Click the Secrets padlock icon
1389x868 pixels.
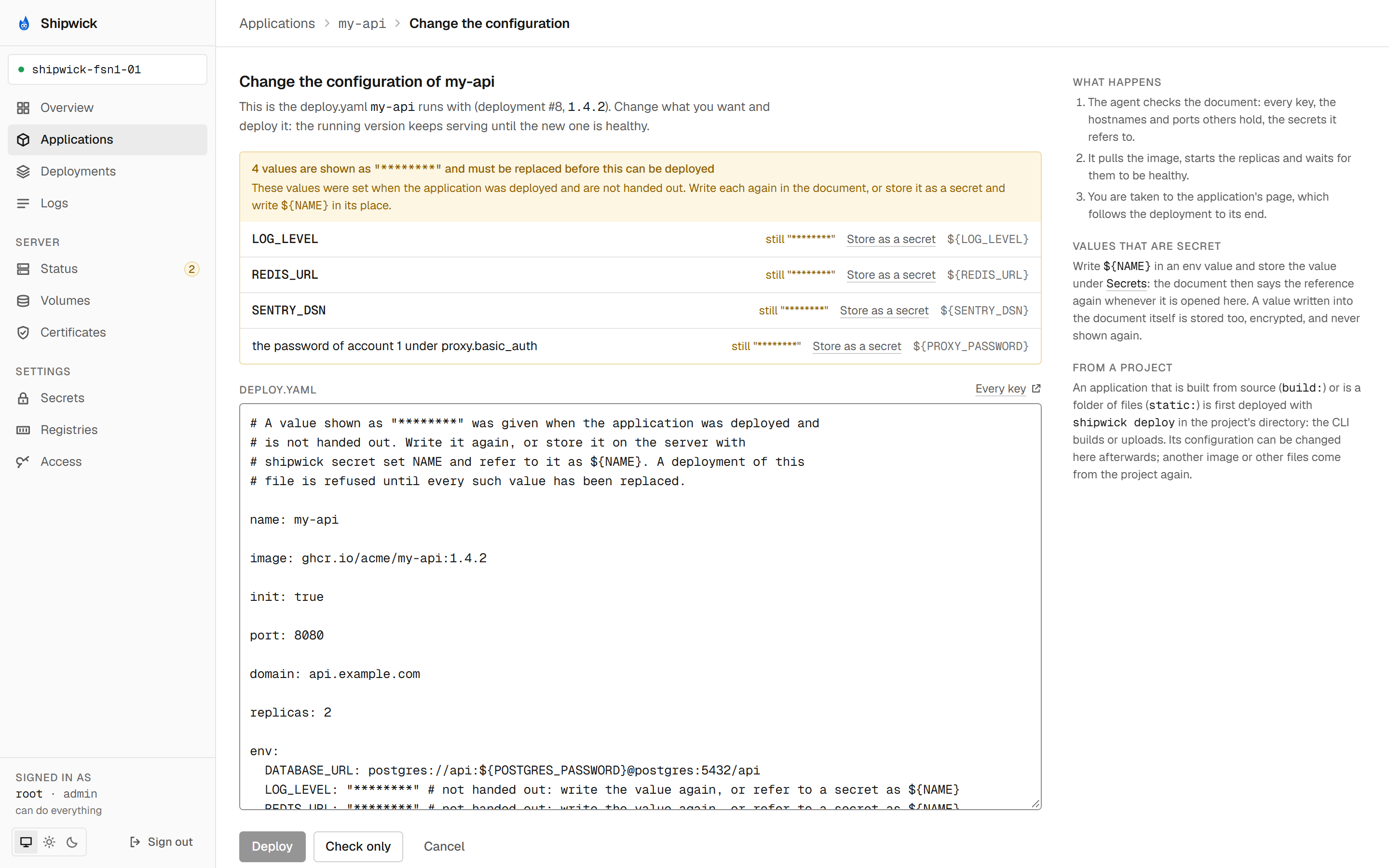pyautogui.click(x=23, y=398)
